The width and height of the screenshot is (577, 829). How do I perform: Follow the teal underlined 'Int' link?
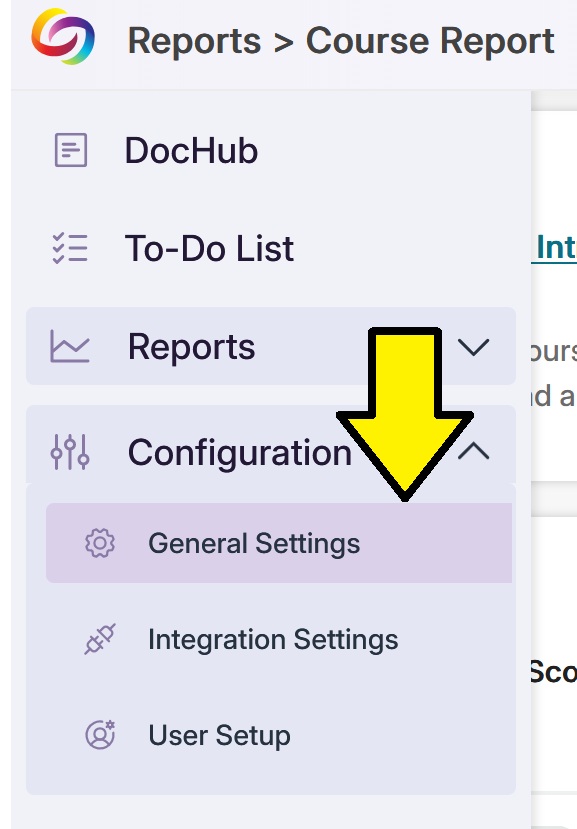[554, 247]
